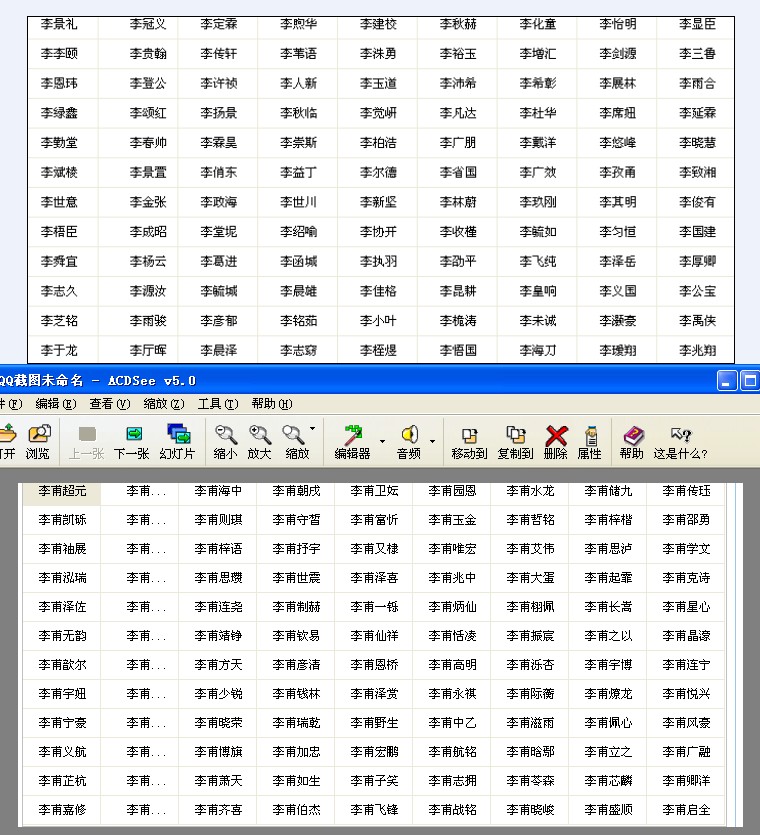Click the name 李玉道
Screen dimensions: 760x835
378,84
